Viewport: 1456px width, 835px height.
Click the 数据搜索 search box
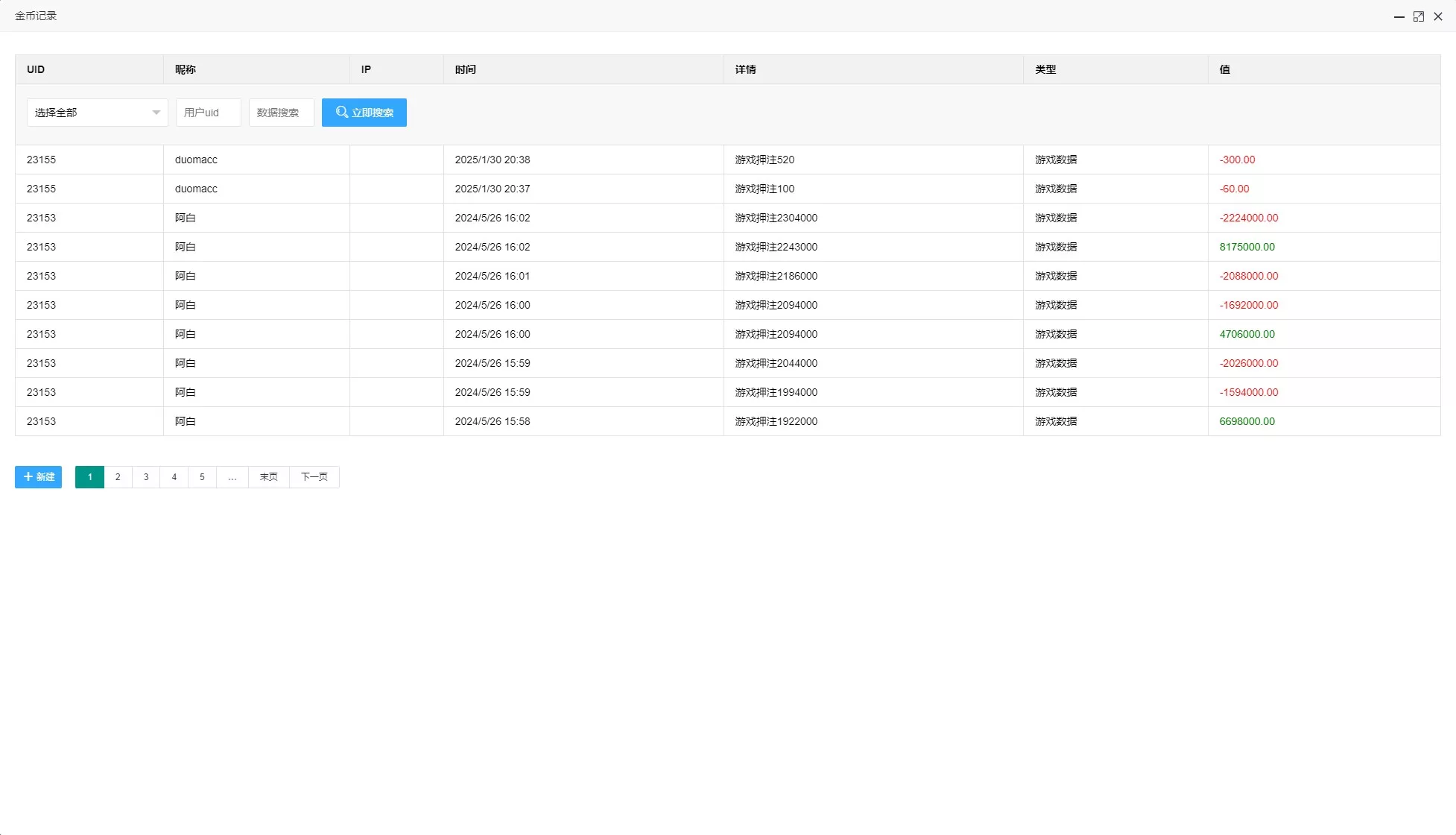click(x=281, y=113)
